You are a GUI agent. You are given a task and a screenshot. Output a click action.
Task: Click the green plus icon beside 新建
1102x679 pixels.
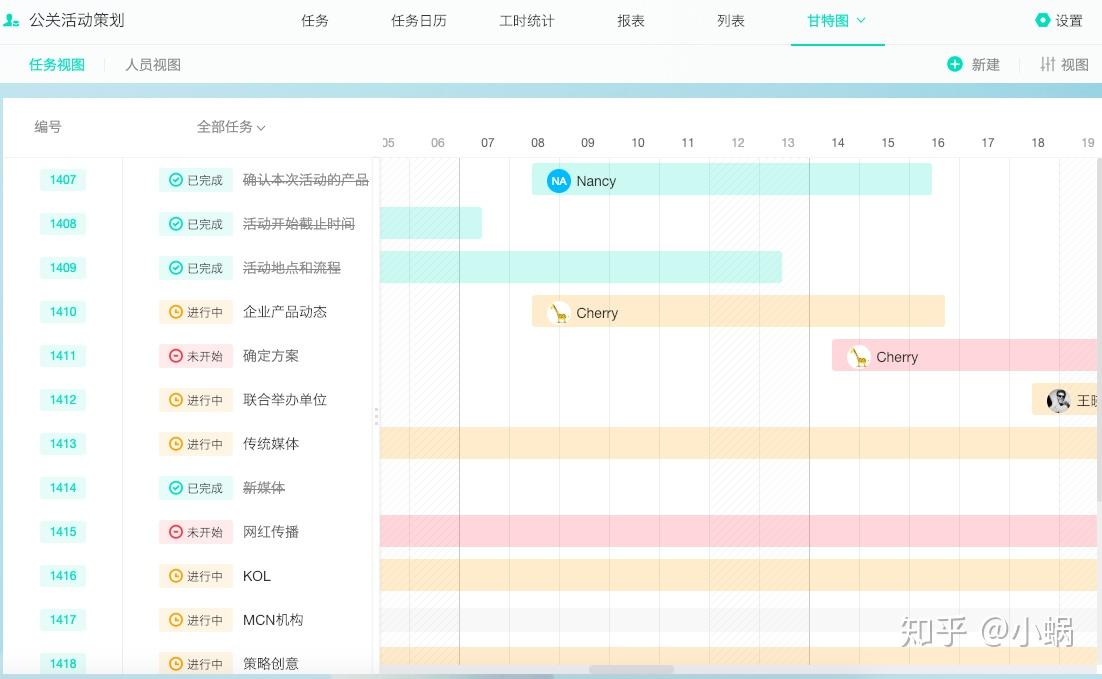[956, 64]
